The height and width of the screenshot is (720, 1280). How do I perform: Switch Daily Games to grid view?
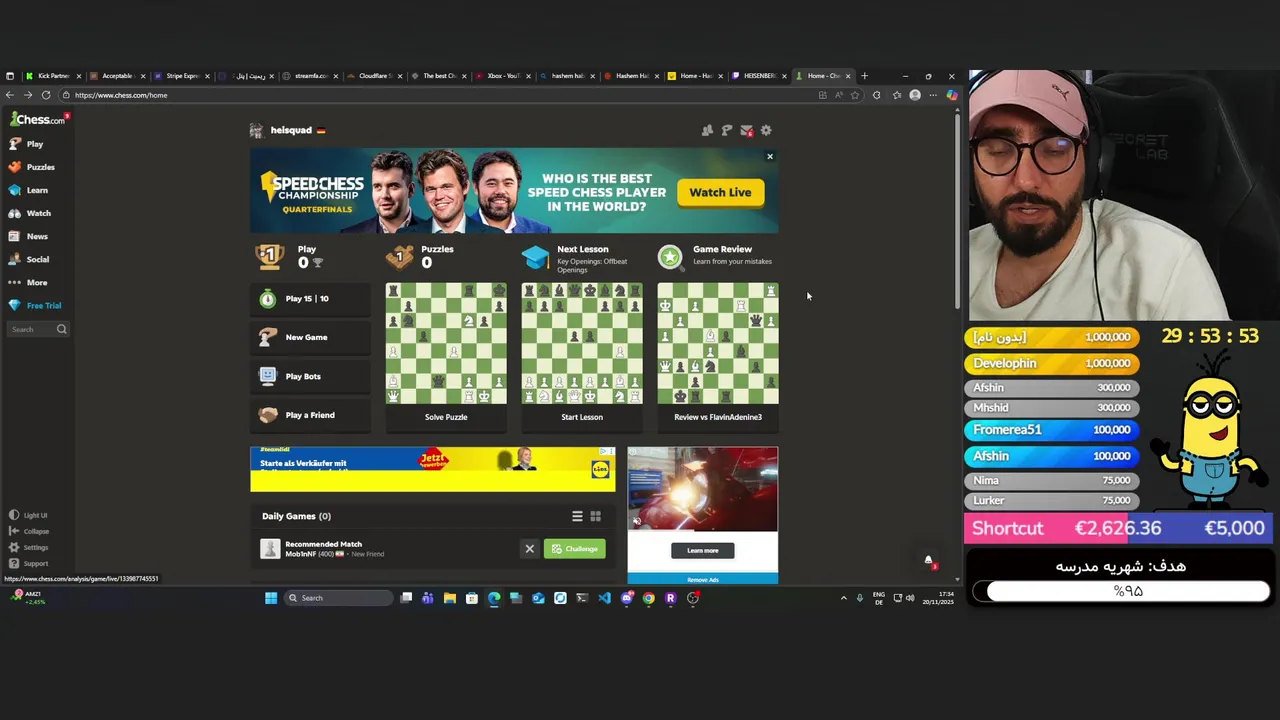pos(595,516)
